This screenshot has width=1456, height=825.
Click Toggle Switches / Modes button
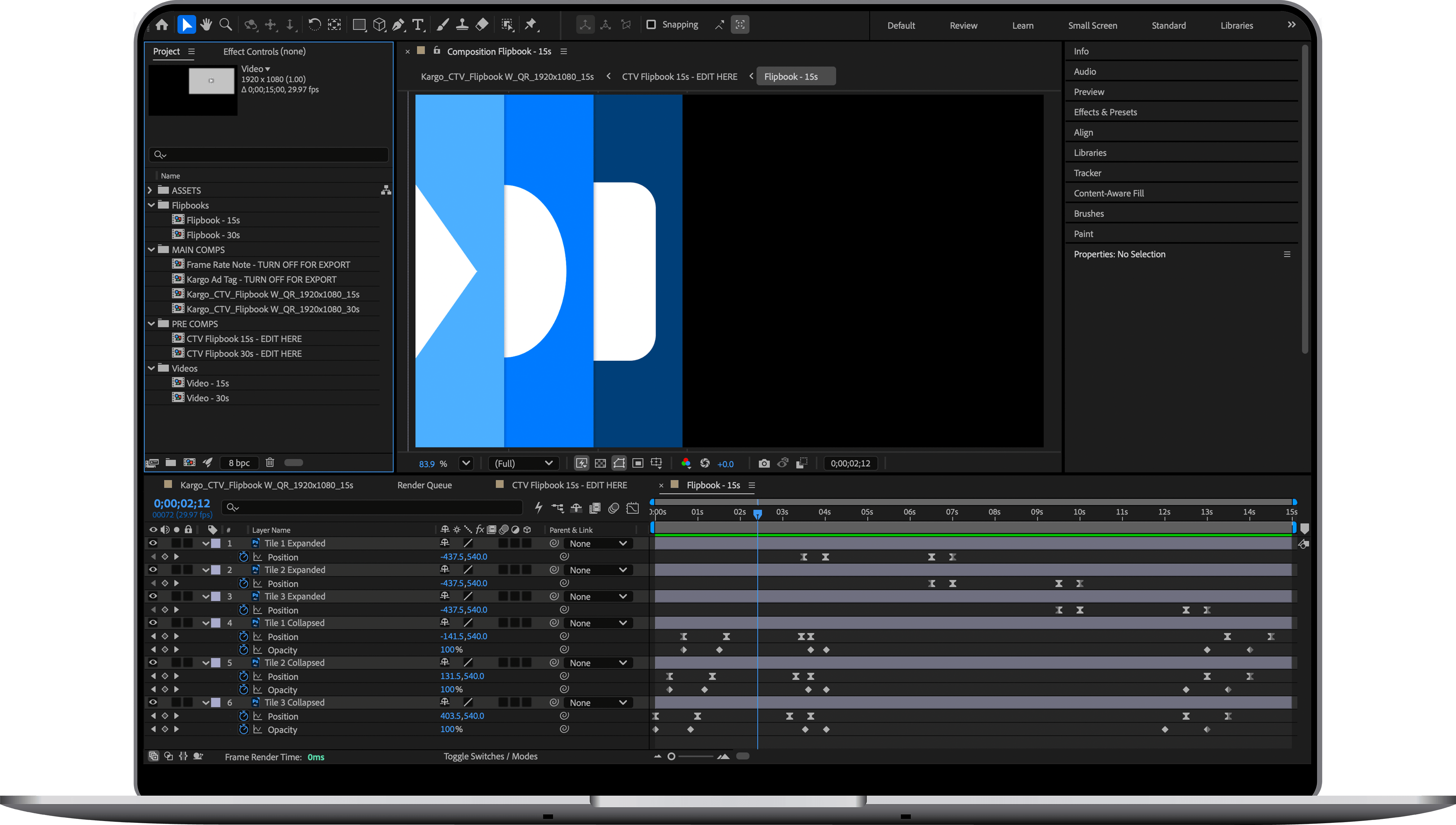[490, 757]
